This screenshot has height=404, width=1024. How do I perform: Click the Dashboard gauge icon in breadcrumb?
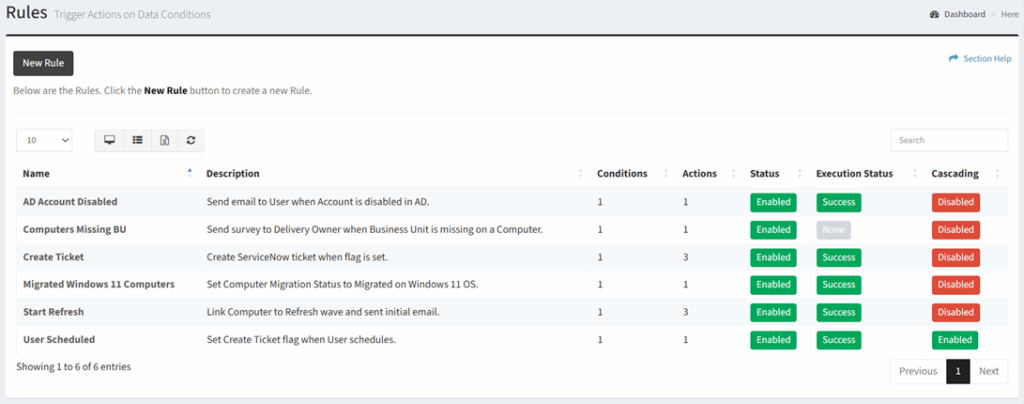[x=934, y=15]
